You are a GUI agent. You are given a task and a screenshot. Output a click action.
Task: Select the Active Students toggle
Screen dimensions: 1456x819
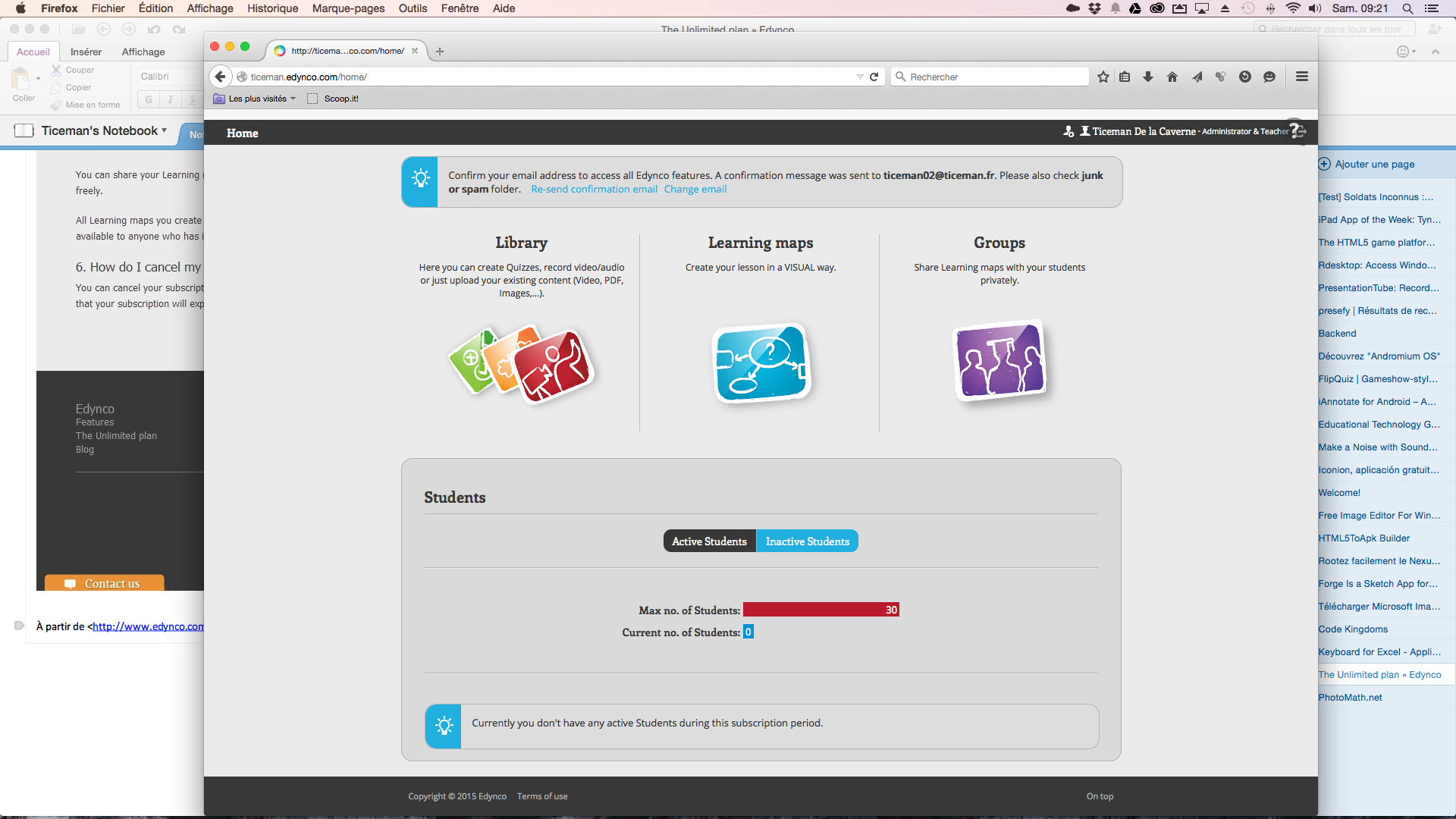click(710, 541)
